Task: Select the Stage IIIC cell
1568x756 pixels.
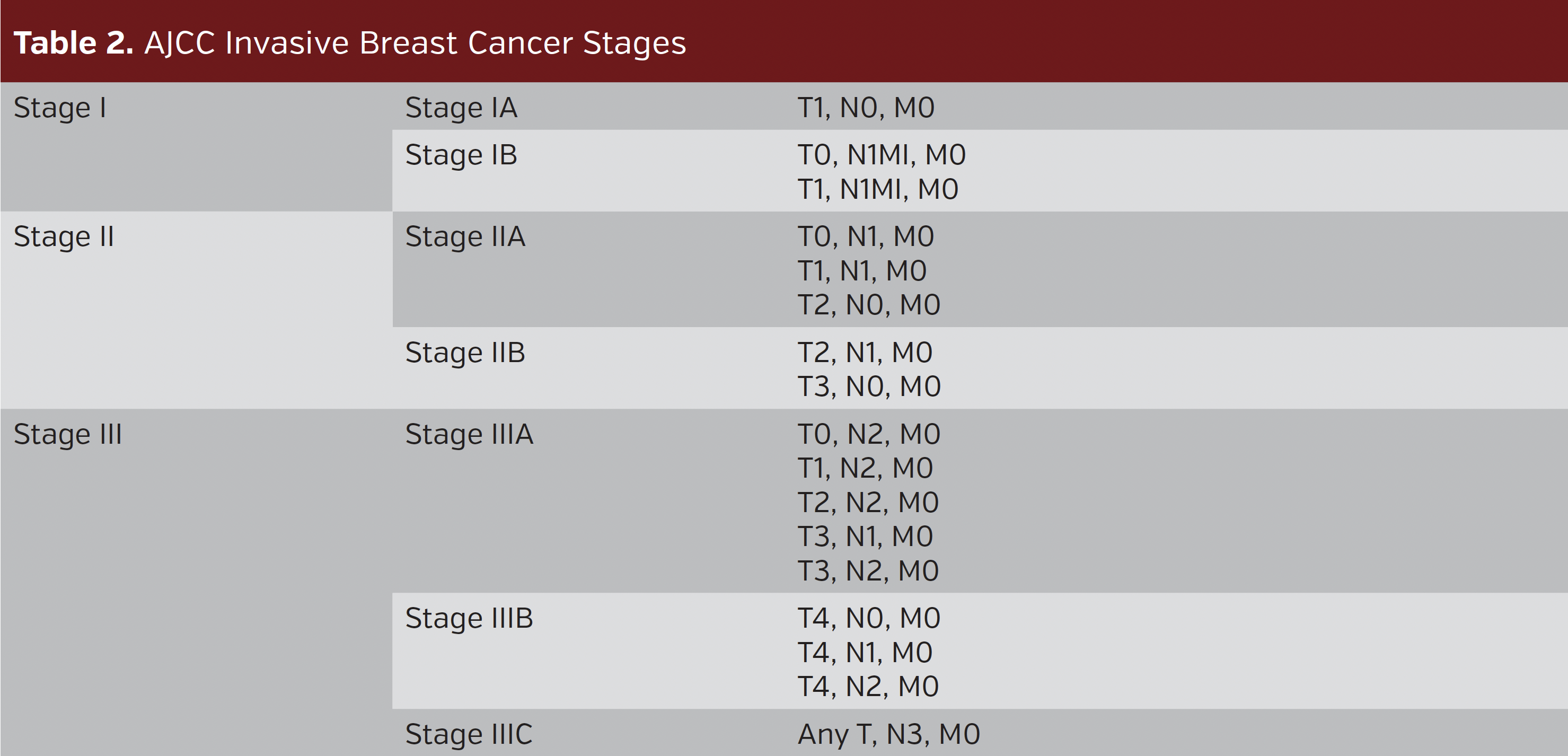Action: click(x=468, y=734)
